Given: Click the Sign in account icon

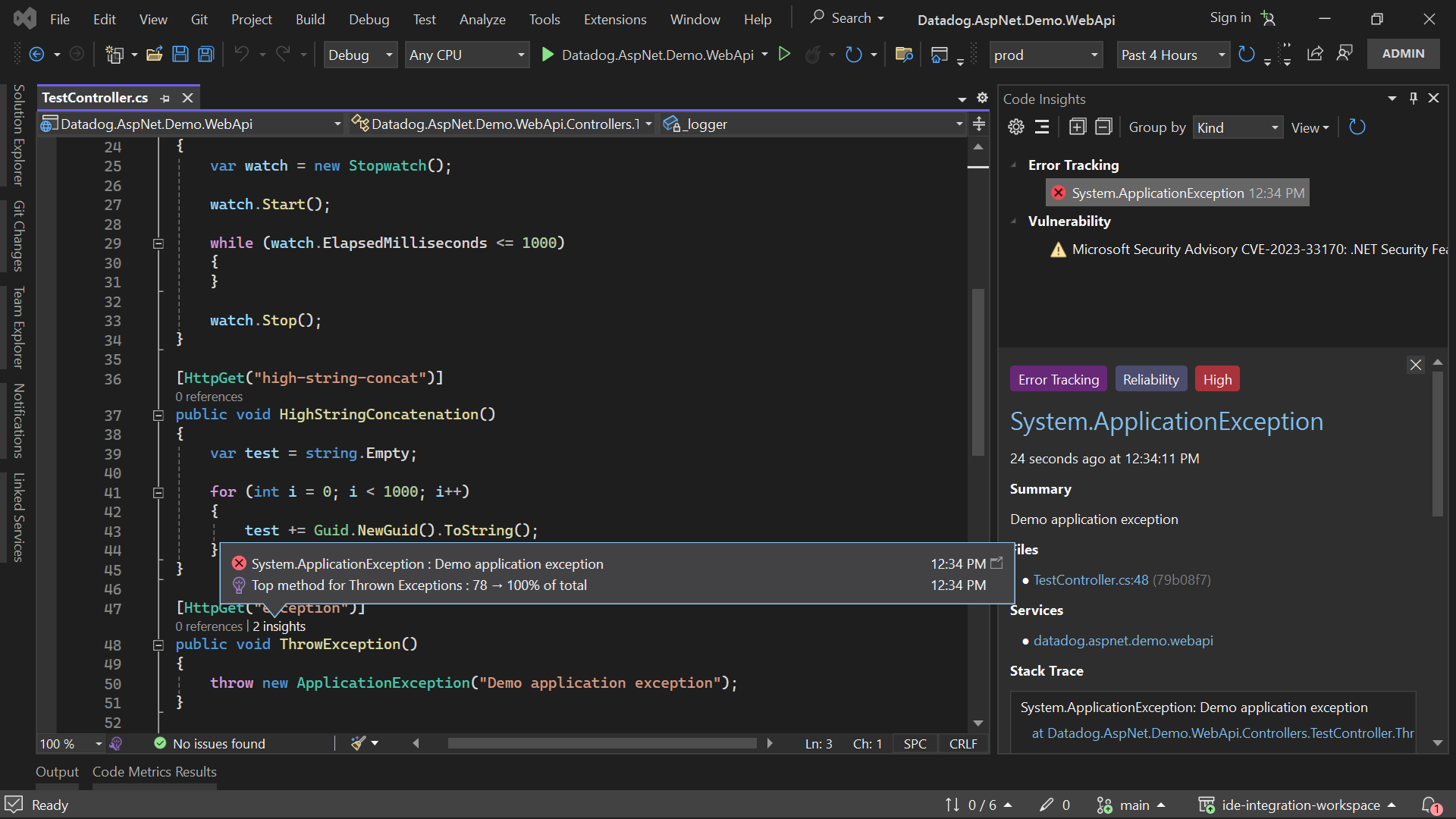Looking at the screenshot, I should click(x=1269, y=18).
